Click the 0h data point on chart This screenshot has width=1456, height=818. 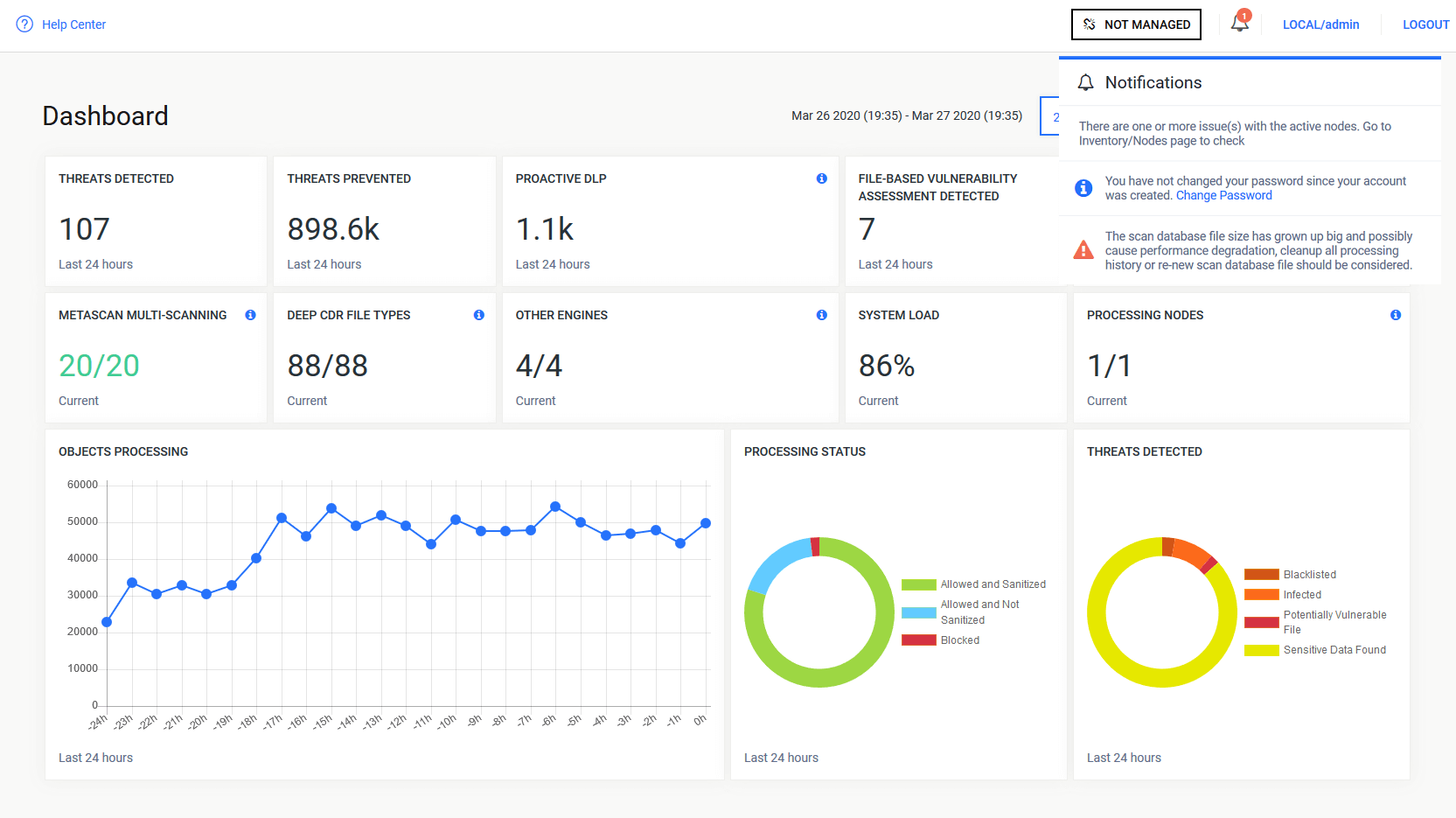706,523
